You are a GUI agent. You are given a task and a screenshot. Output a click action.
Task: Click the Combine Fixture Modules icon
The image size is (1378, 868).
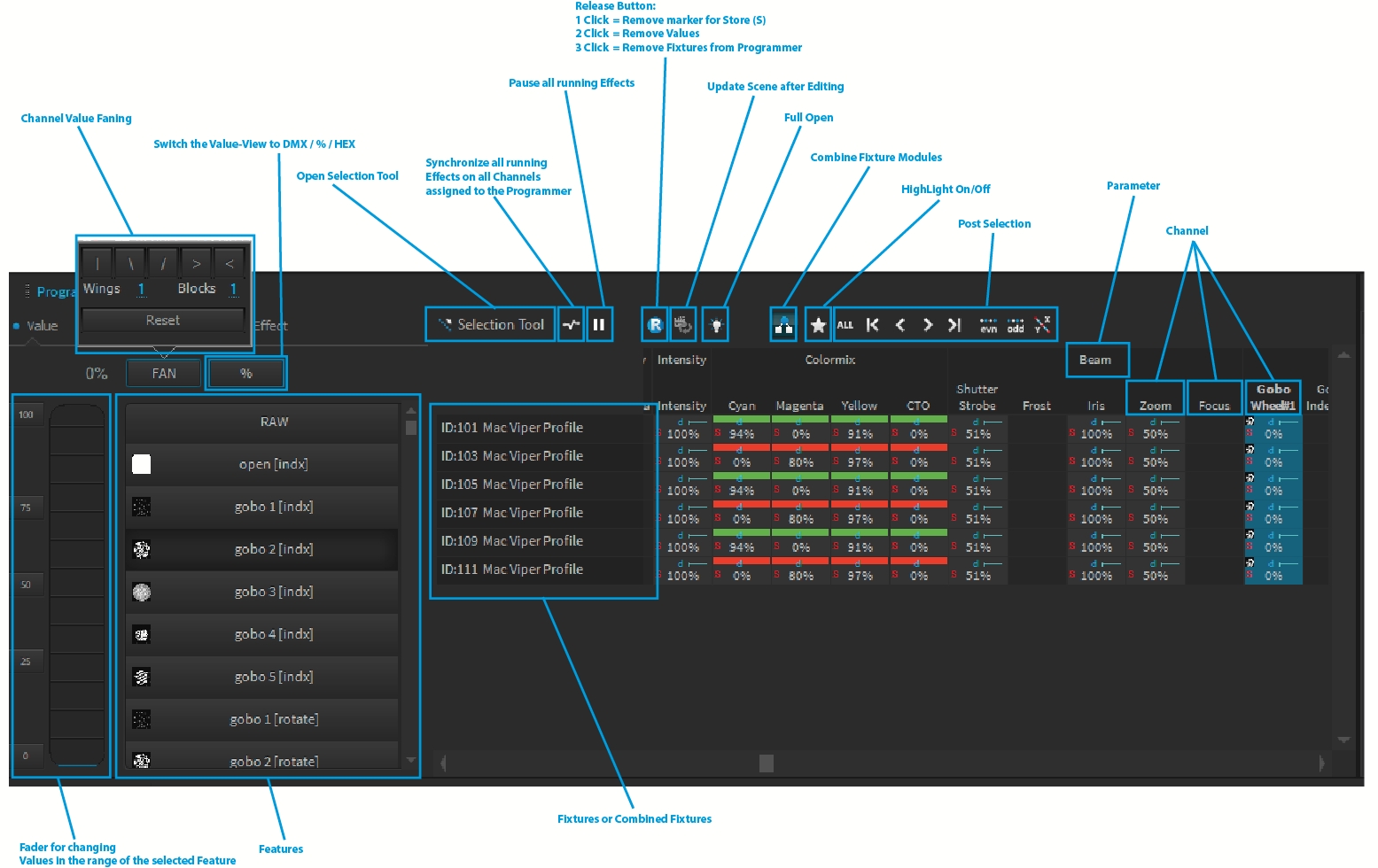[783, 325]
